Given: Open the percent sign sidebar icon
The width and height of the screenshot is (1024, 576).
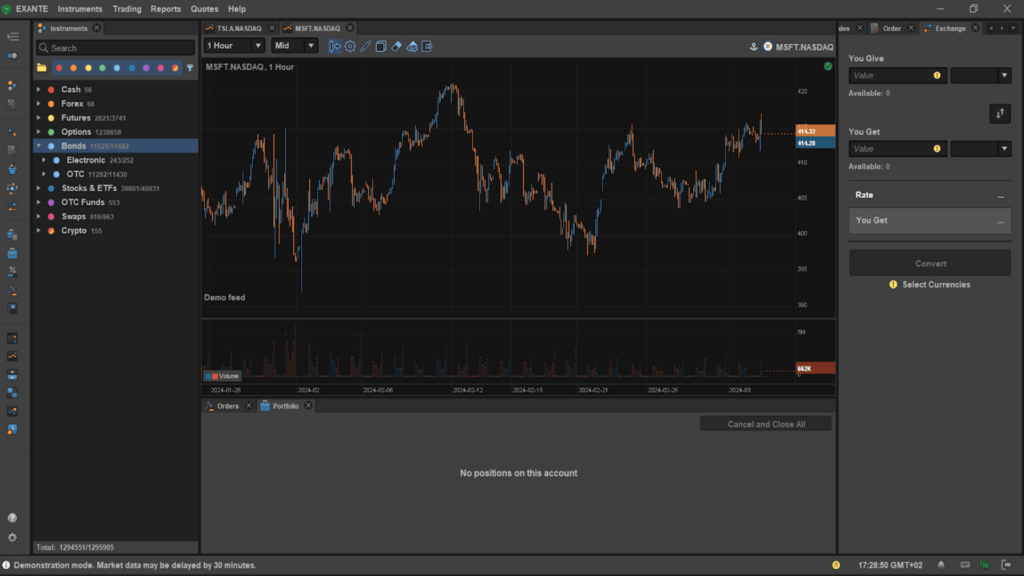Looking at the screenshot, I should click(x=12, y=271).
